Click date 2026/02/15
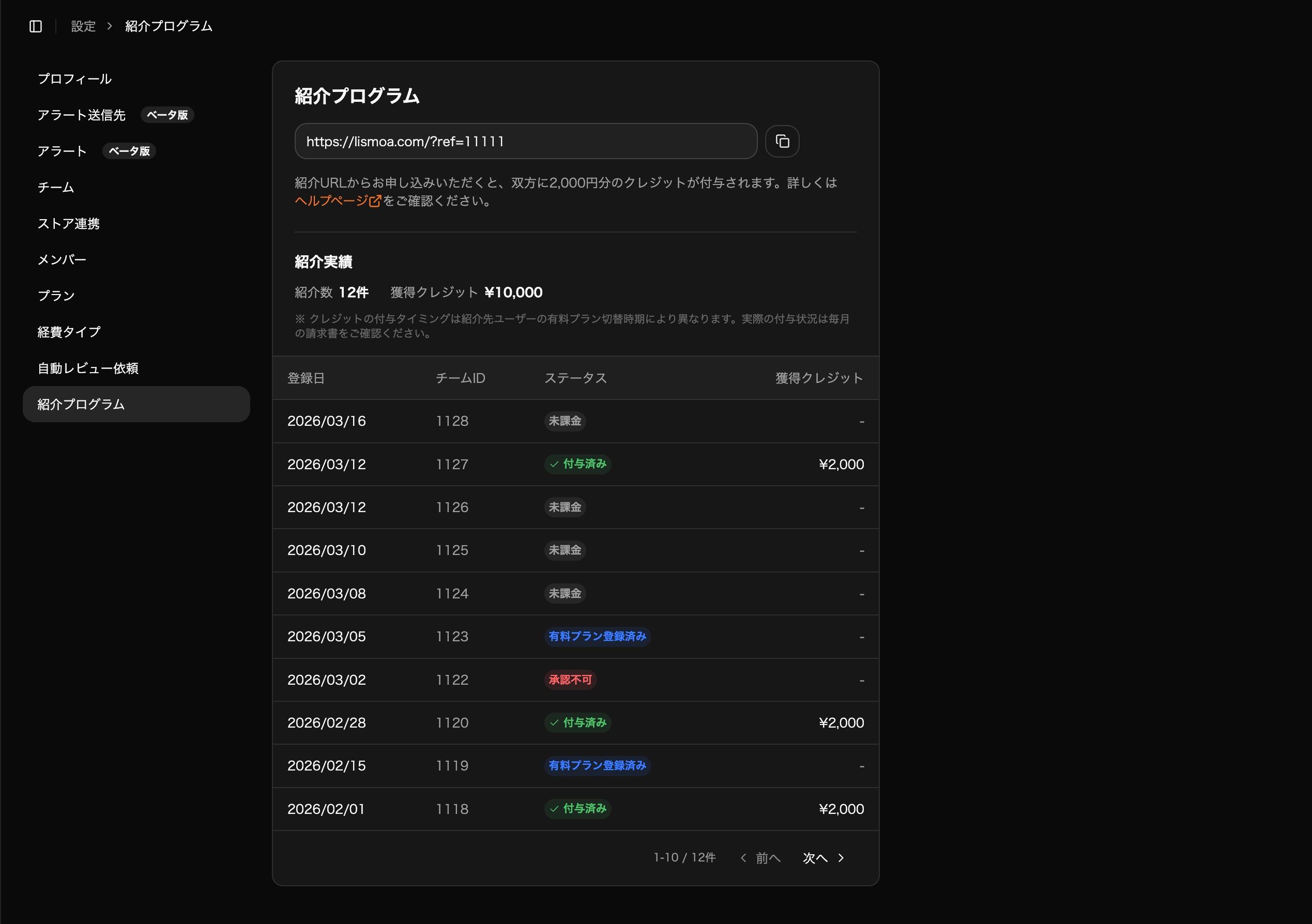1312x924 pixels. (327, 765)
